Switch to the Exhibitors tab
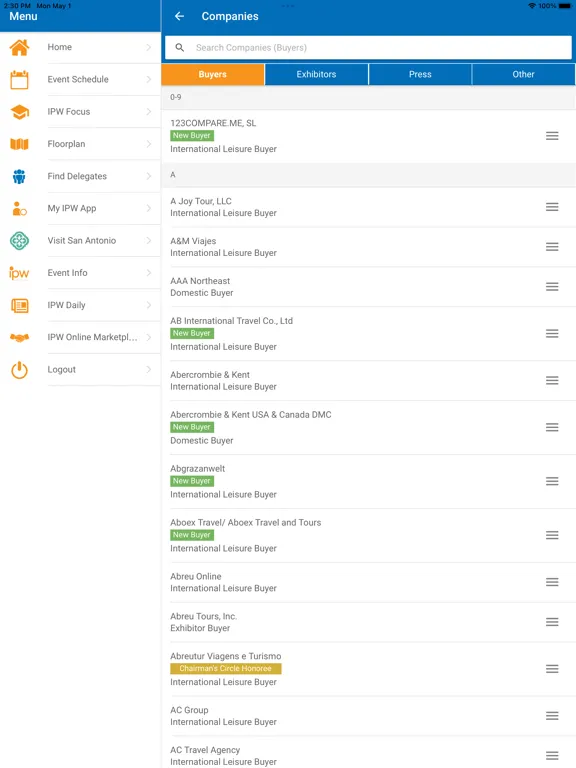 pyautogui.click(x=316, y=74)
